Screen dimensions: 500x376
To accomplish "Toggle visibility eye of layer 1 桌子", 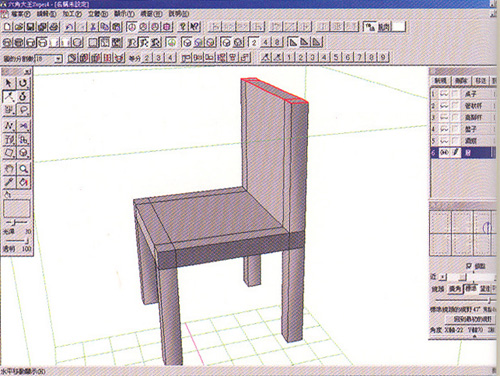I will click(444, 94).
